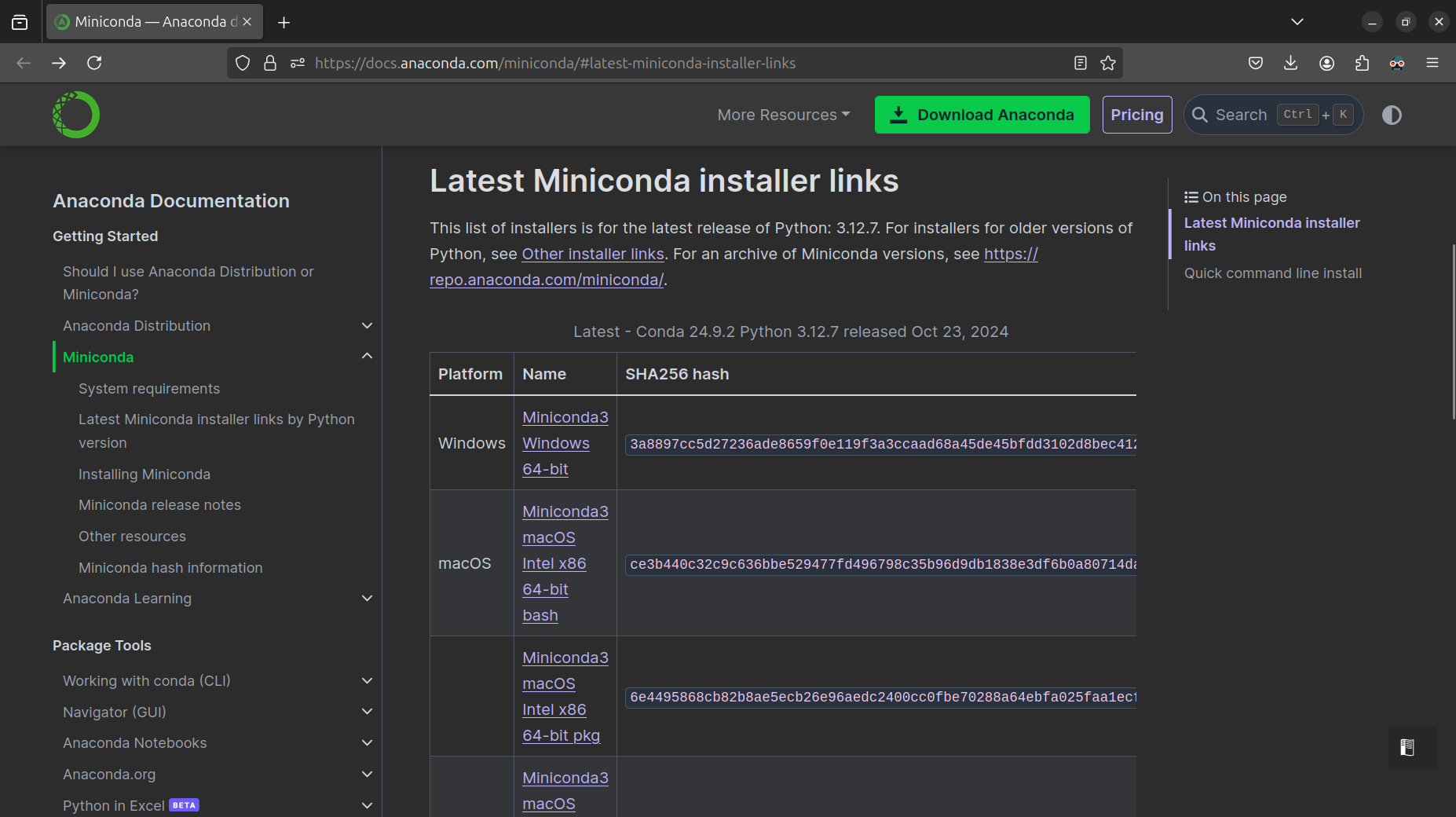
Task: Close the Miniconda browser tab
Action: pos(247,22)
